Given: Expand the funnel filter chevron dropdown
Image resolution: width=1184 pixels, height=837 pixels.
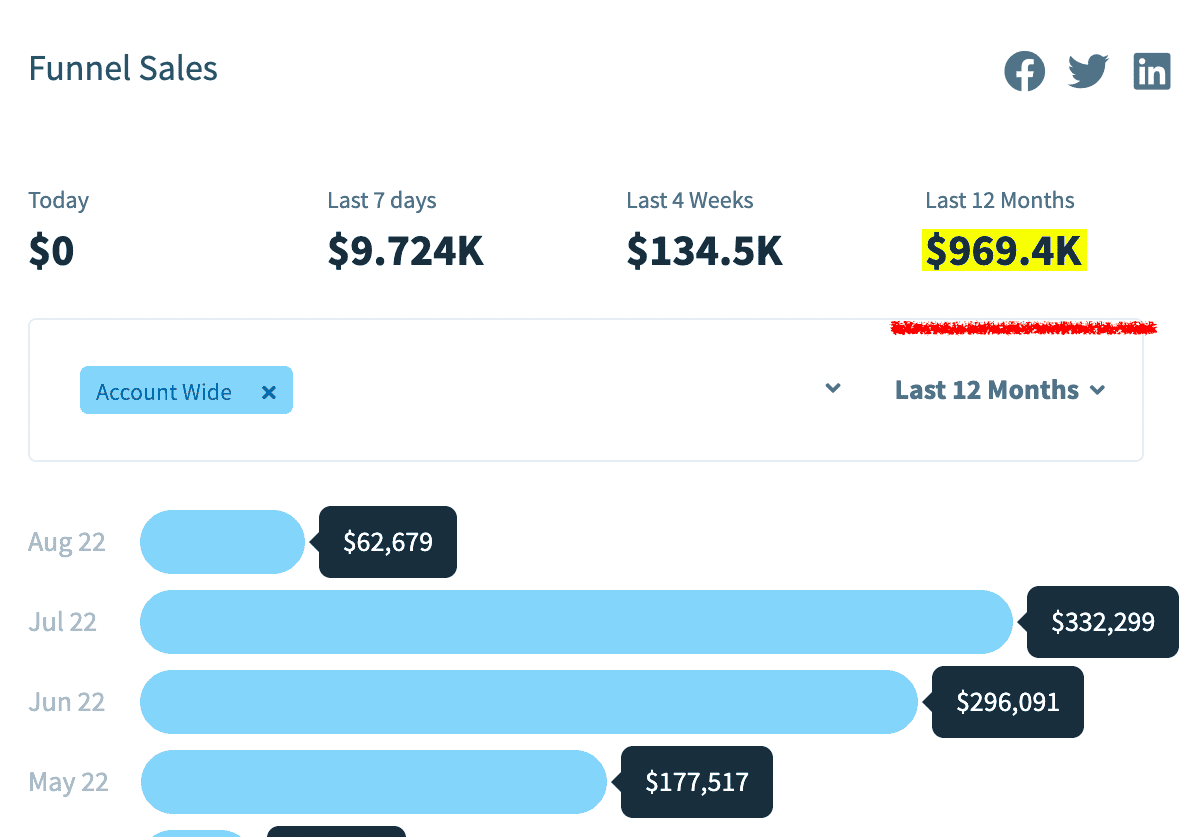Looking at the screenshot, I should pos(833,389).
